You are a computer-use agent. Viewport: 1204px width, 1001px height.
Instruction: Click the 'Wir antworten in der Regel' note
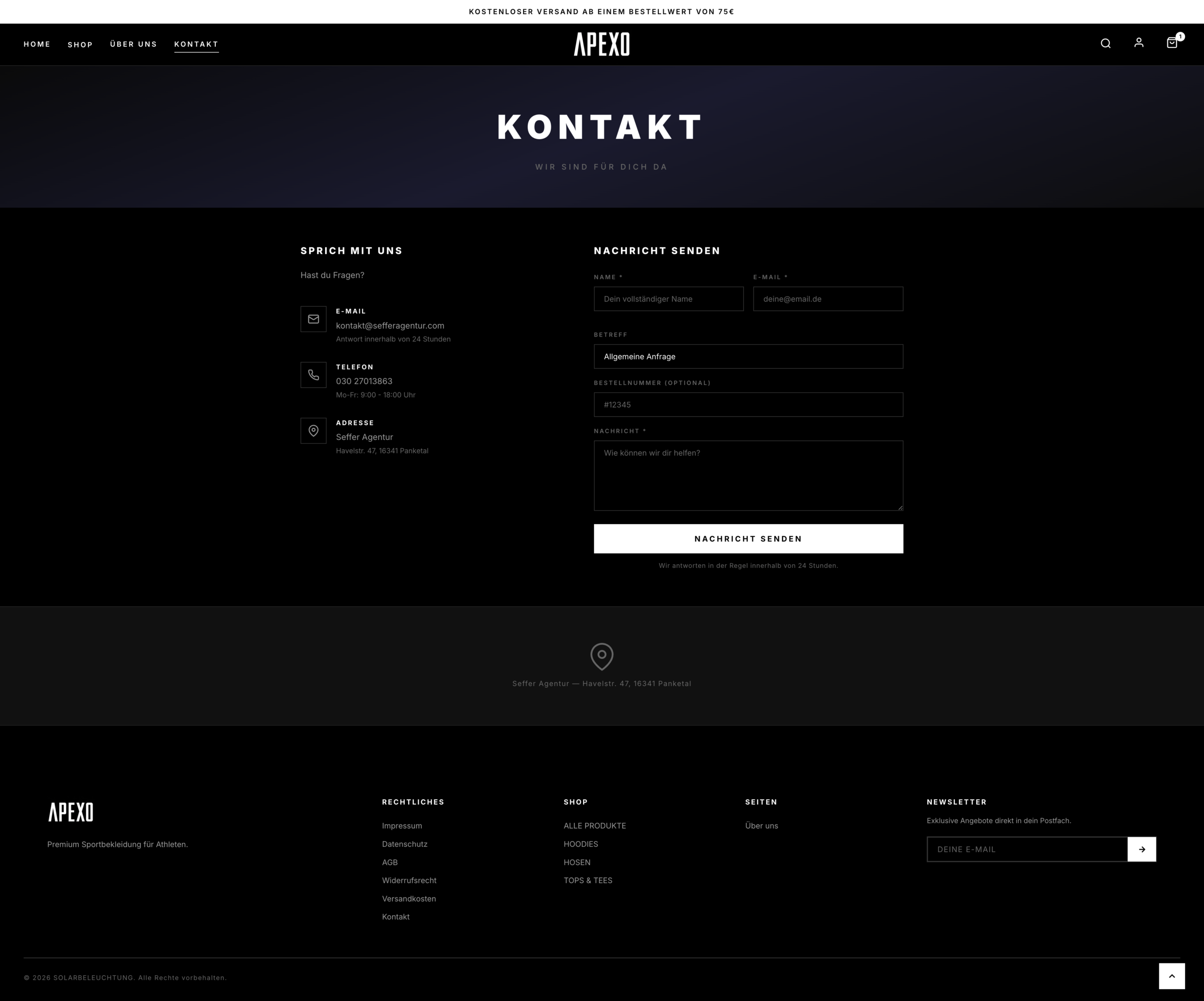(748, 565)
